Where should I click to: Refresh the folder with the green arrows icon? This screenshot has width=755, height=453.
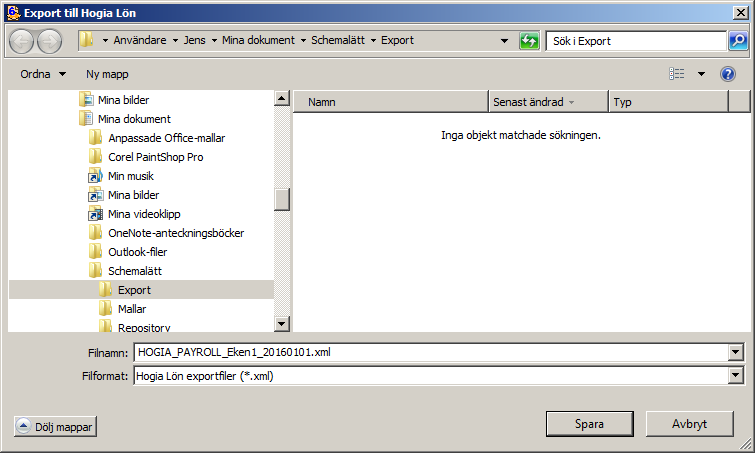click(529, 41)
